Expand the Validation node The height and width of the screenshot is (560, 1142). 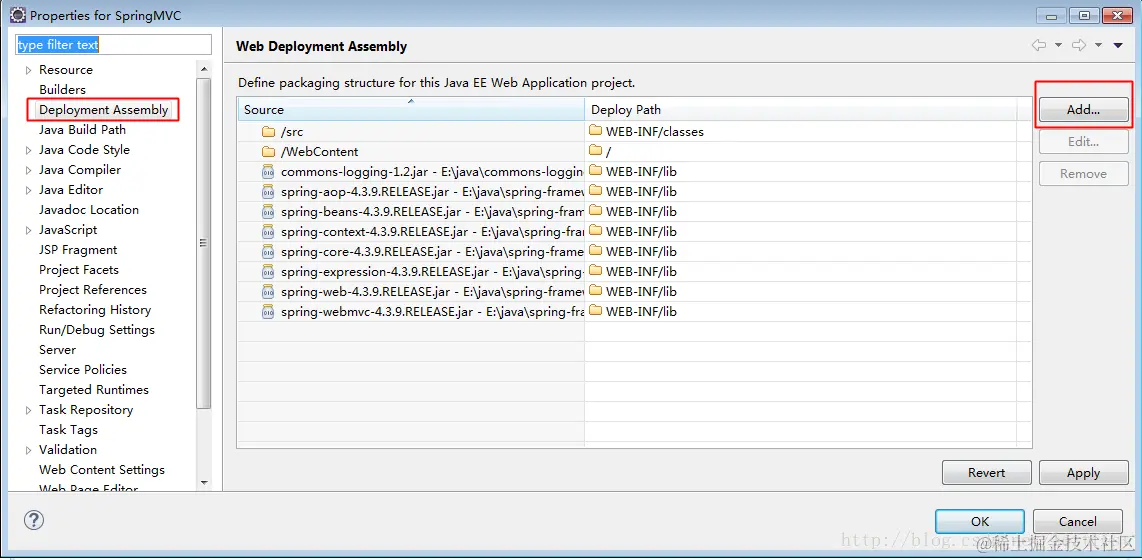point(28,451)
